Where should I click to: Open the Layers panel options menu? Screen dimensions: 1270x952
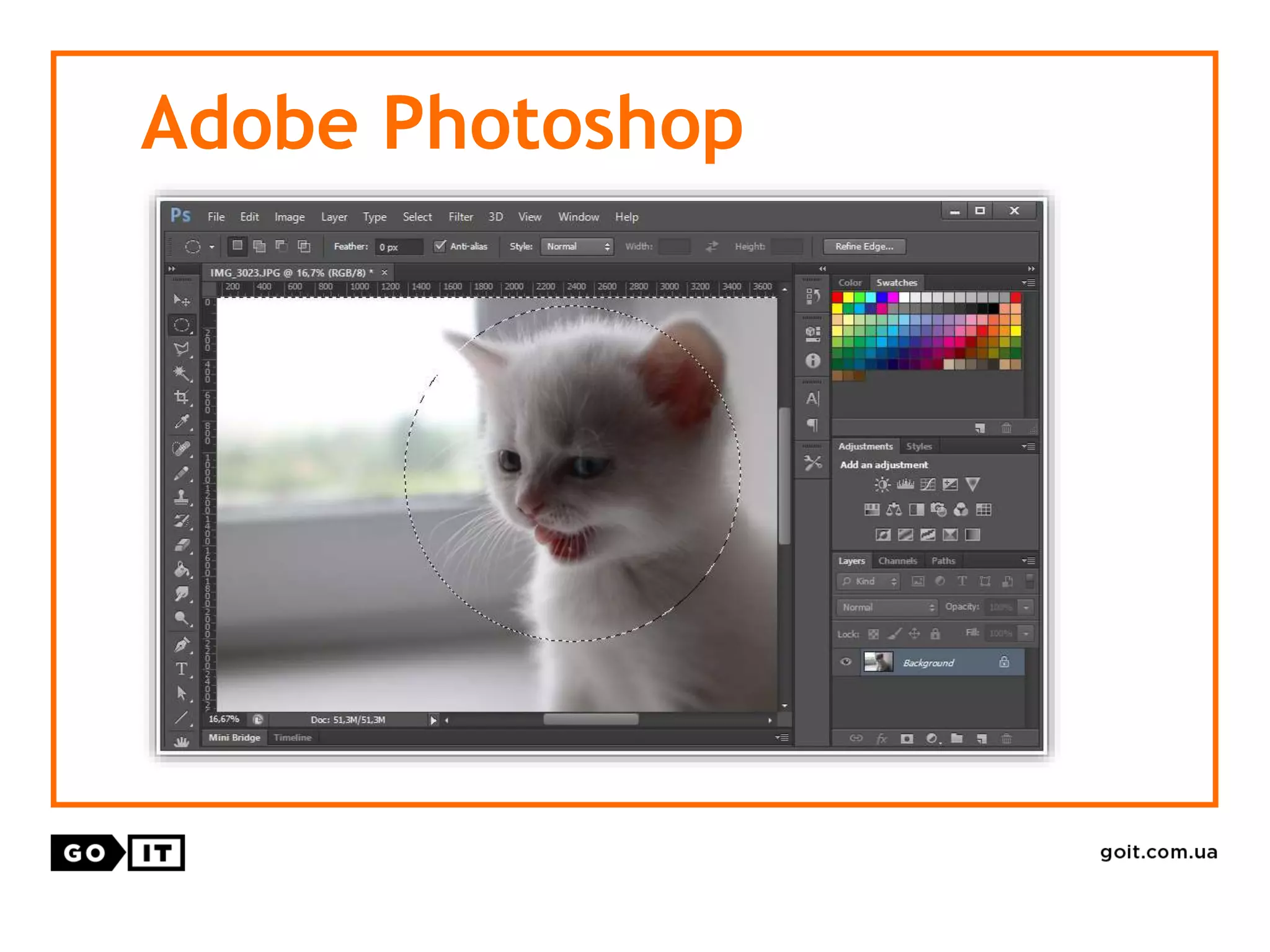1029,561
